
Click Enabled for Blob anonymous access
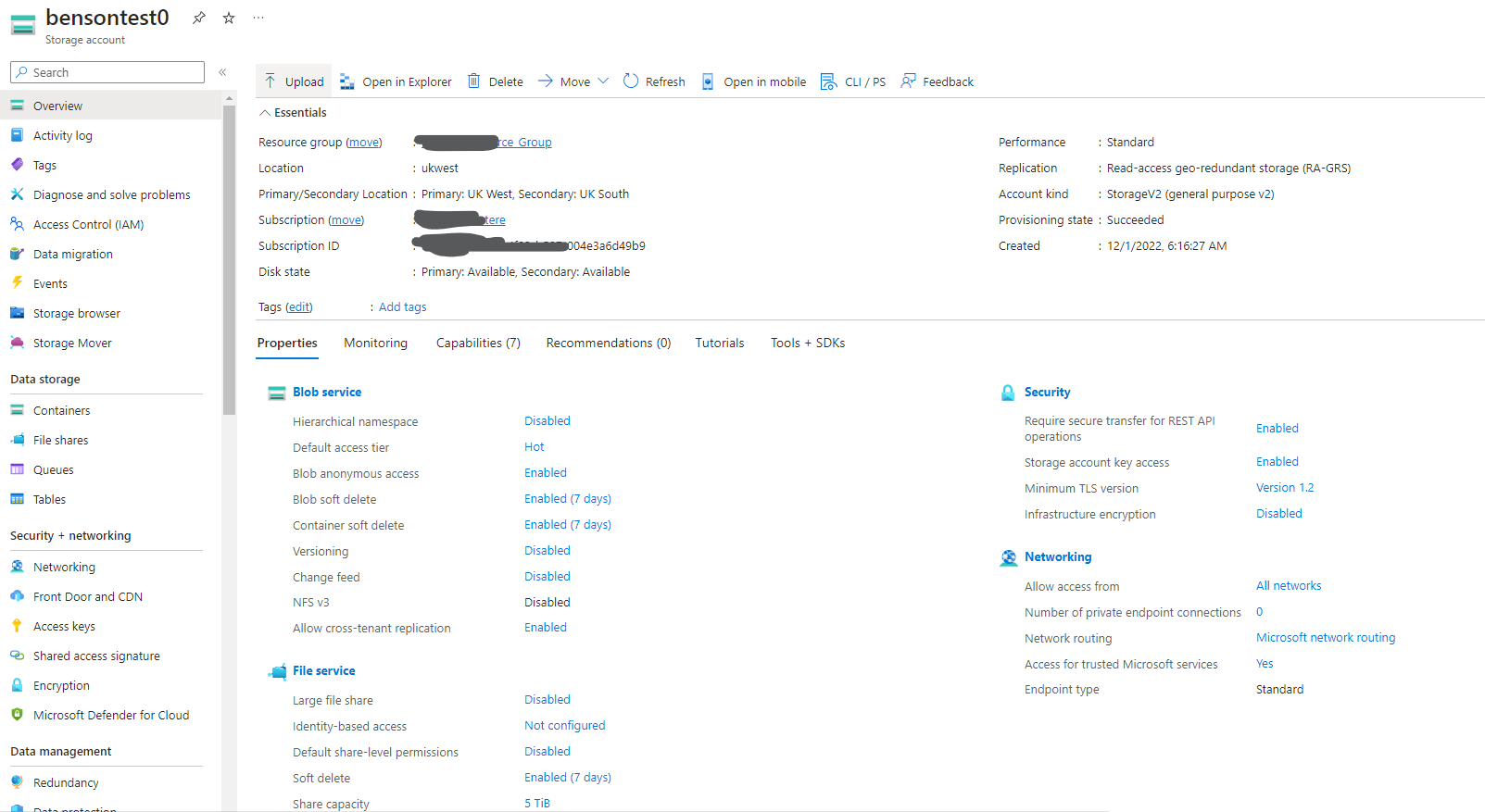point(546,472)
